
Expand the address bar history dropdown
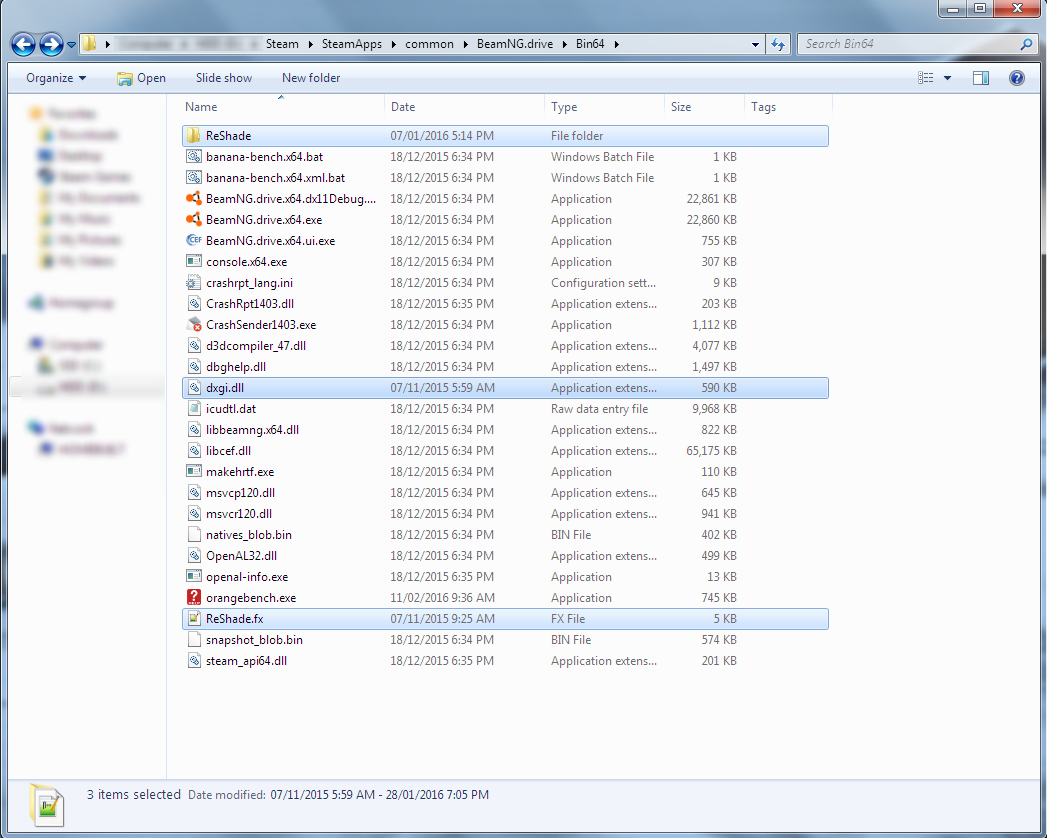755,44
